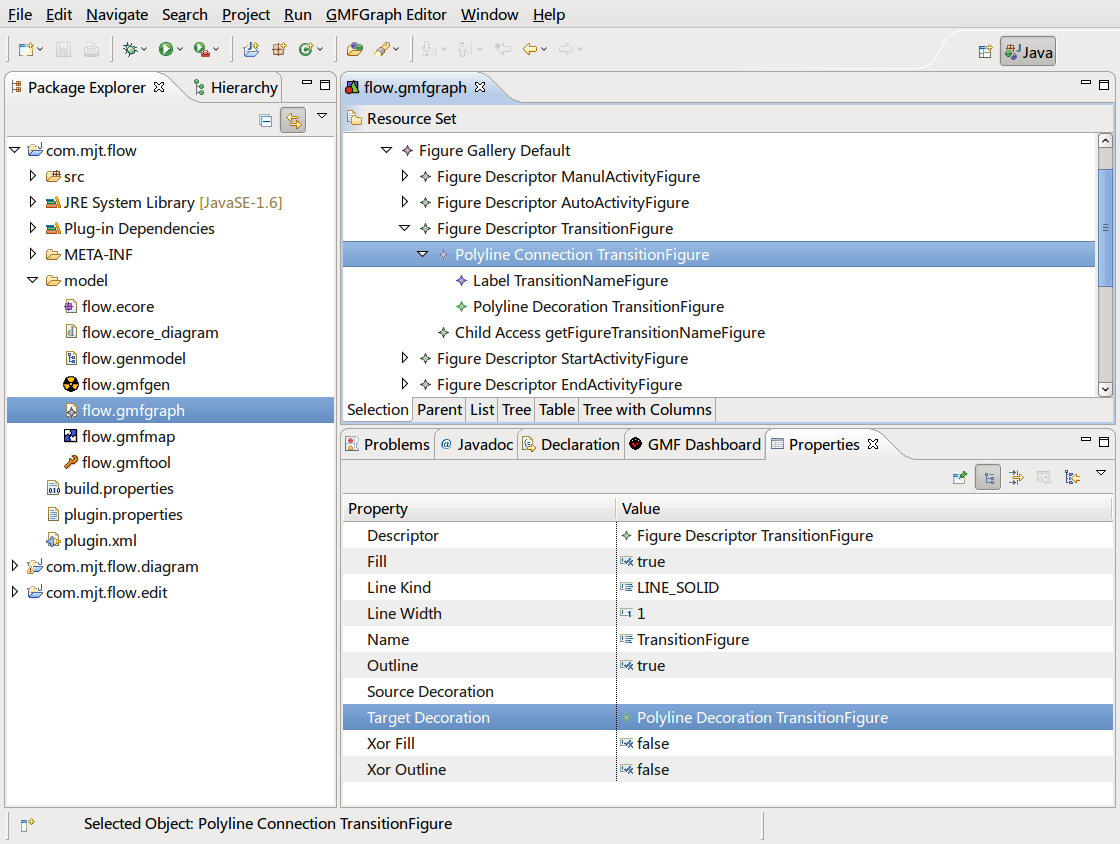
Task: Click the Debug bug icon in toolbar
Action: click(129, 49)
